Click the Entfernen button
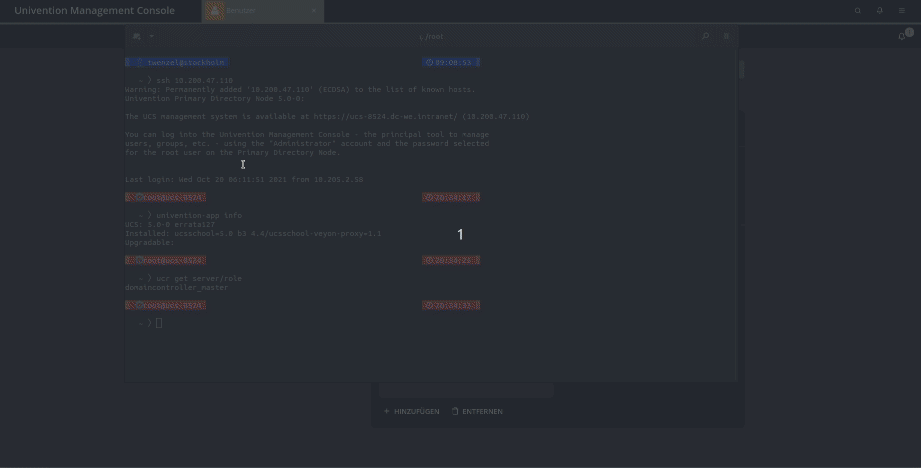921x468 pixels. click(477, 411)
